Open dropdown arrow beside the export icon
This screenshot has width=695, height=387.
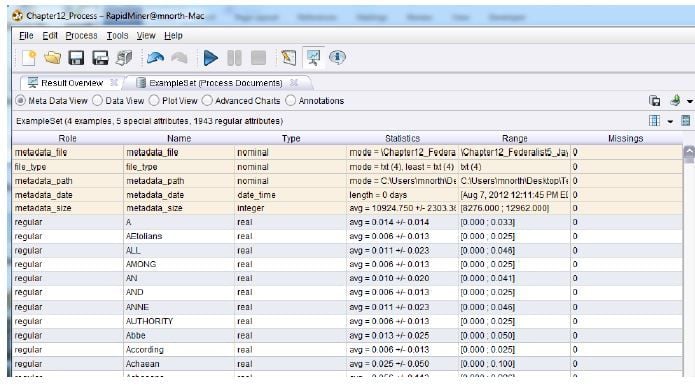pos(690,102)
